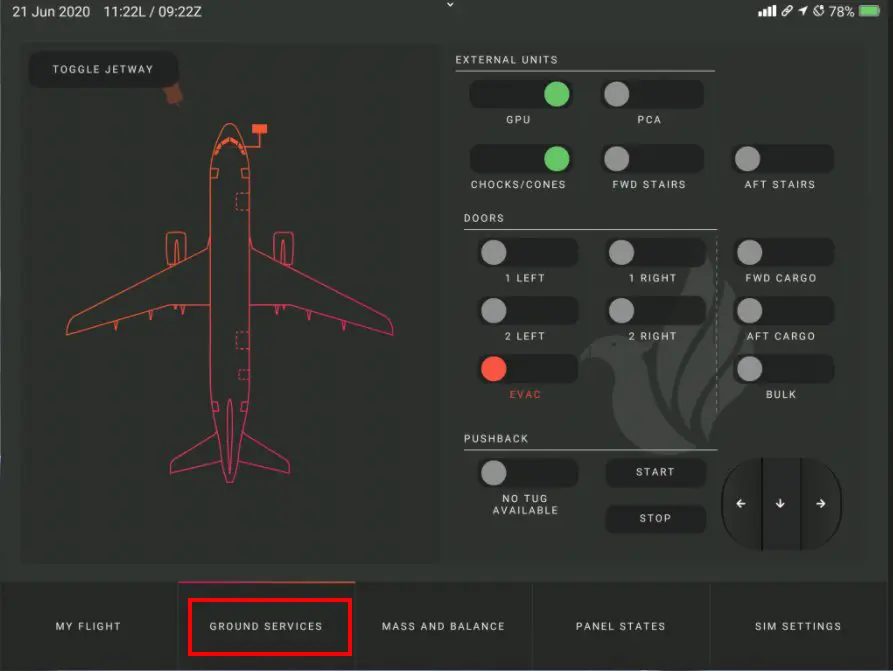Toggle the red EVAC switch
The image size is (893, 671).
point(528,369)
